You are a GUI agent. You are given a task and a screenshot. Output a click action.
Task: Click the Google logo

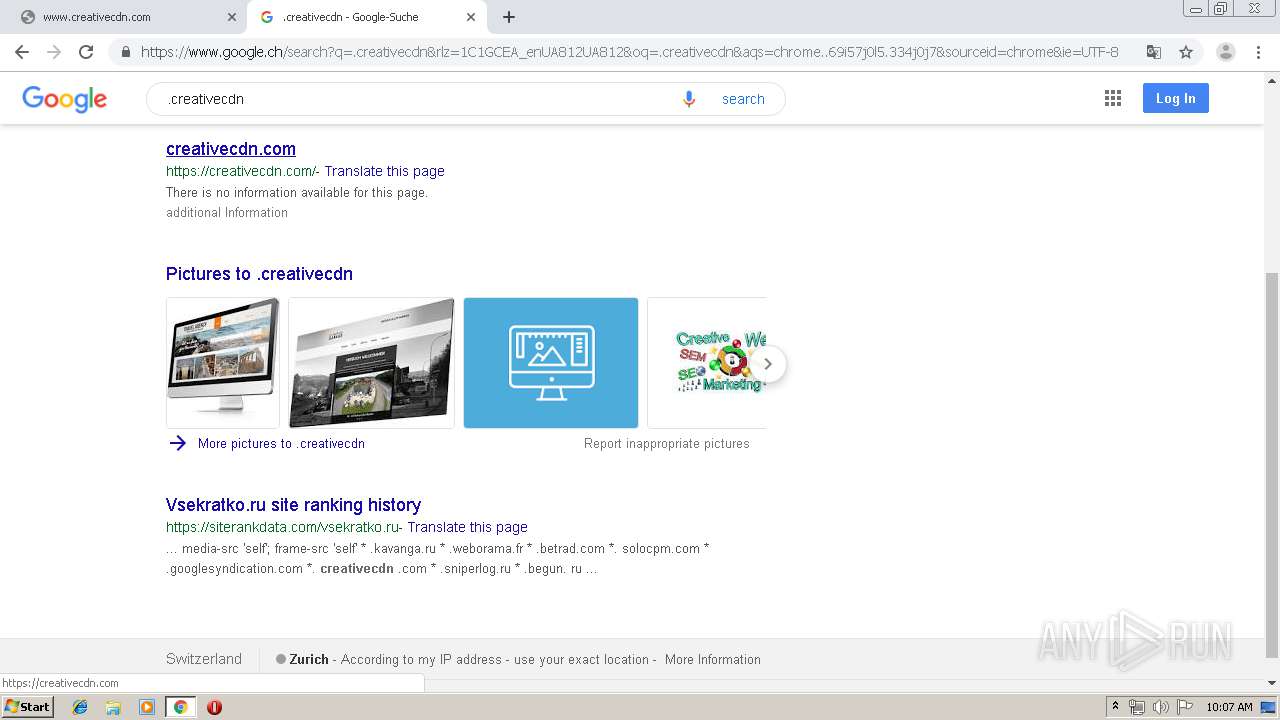pos(65,99)
